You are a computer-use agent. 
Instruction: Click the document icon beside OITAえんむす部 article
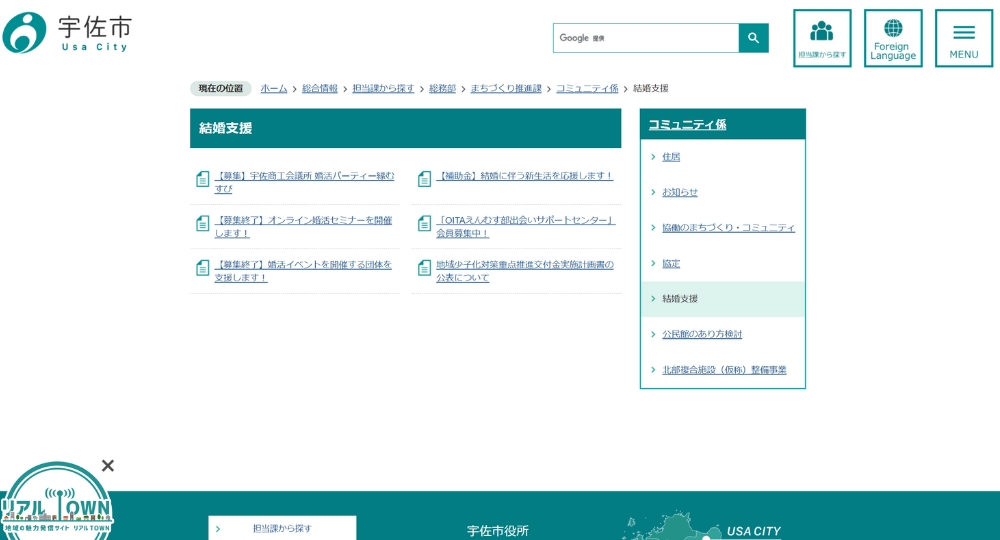pyautogui.click(x=424, y=223)
